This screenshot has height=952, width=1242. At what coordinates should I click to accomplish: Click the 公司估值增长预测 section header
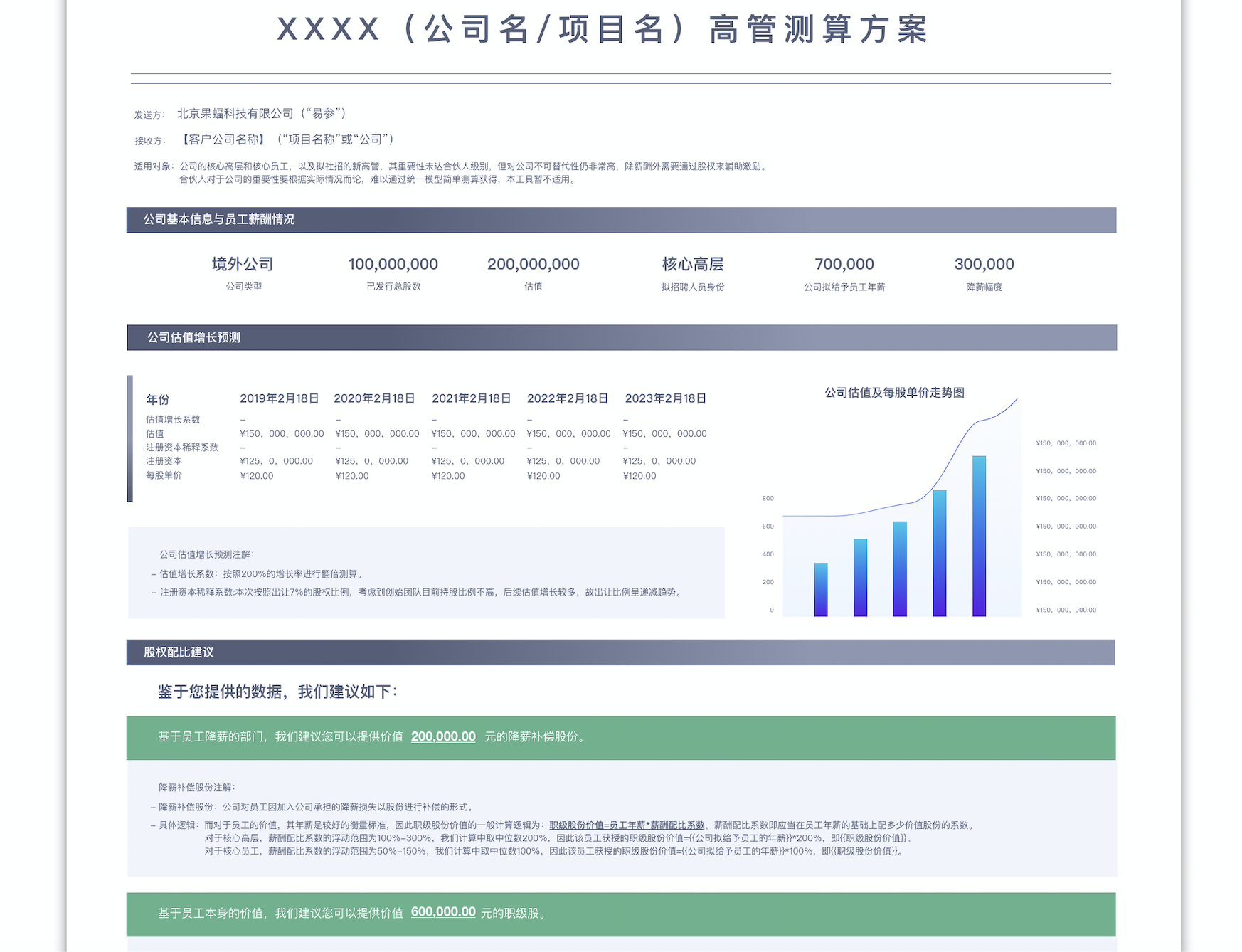621,337
